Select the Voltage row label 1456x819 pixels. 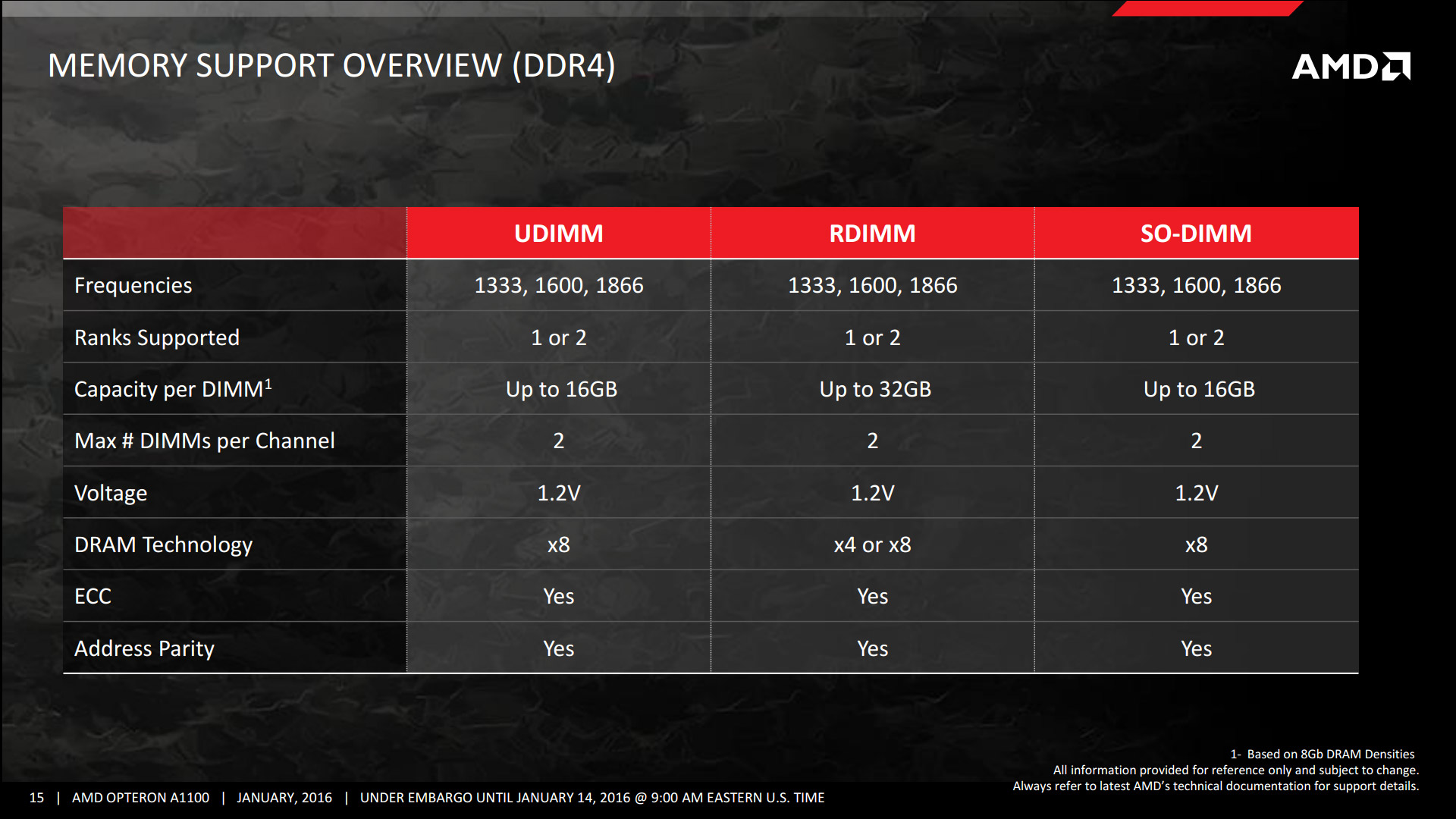[x=111, y=493]
